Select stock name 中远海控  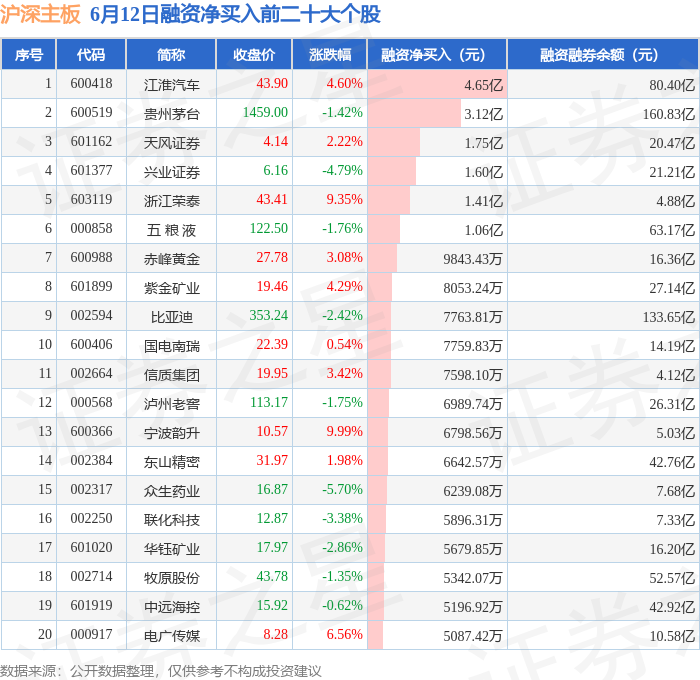tap(171, 607)
